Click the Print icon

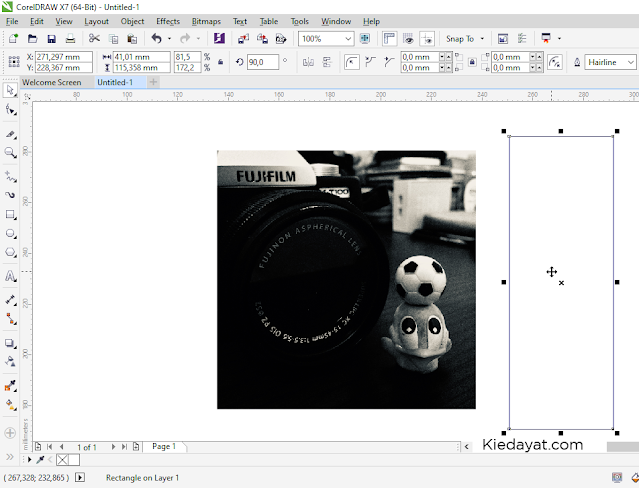tap(70, 39)
